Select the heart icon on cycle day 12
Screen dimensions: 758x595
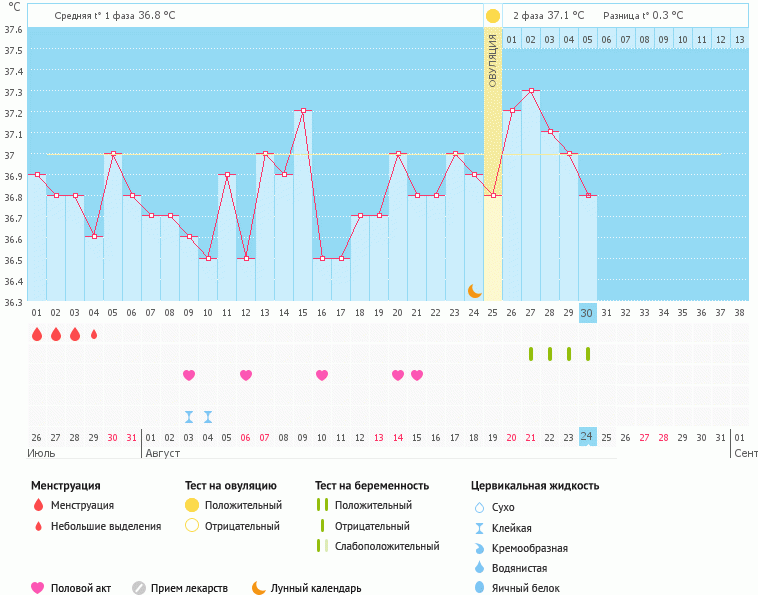point(246,375)
